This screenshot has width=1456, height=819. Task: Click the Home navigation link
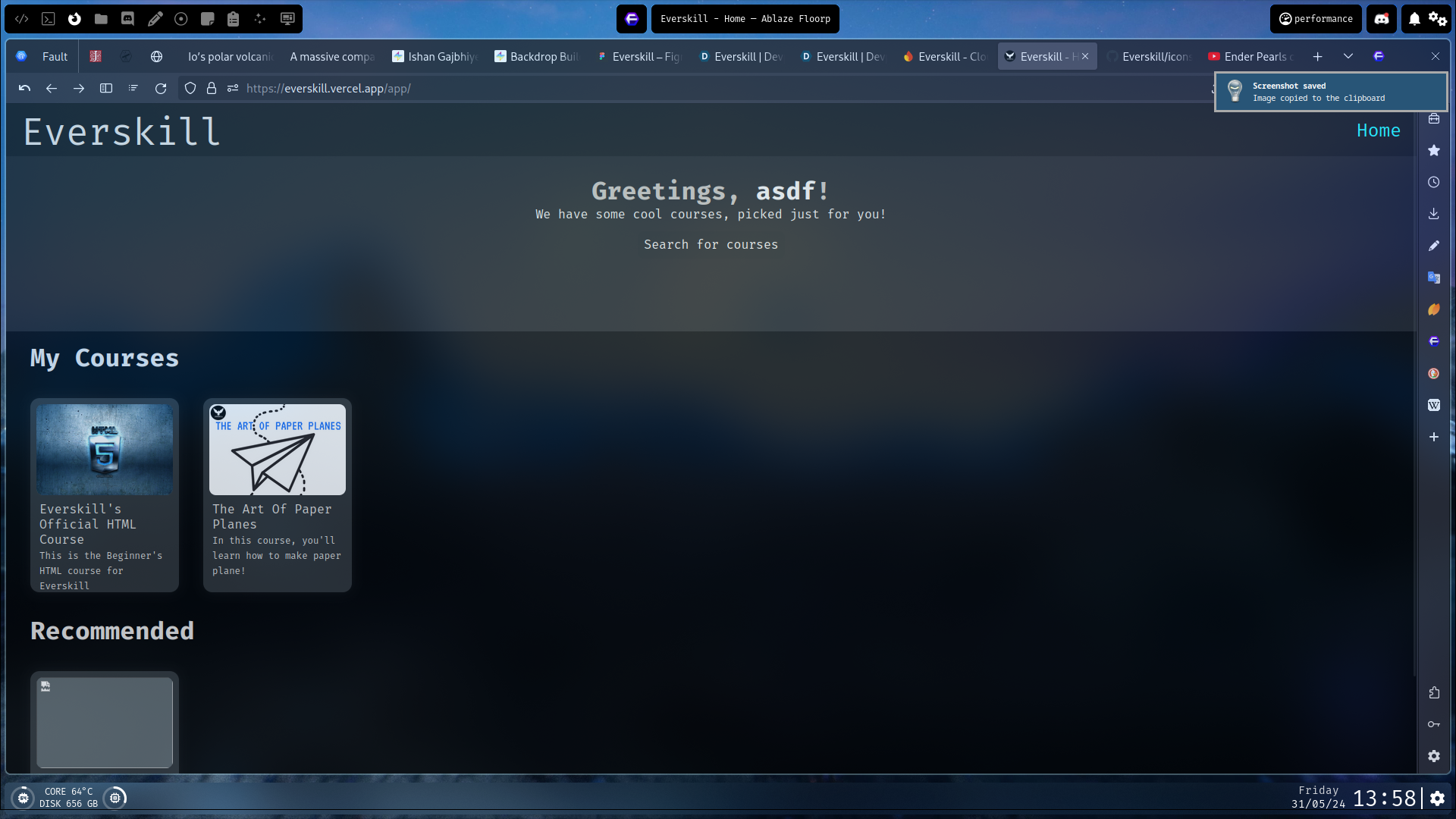(1378, 130)
